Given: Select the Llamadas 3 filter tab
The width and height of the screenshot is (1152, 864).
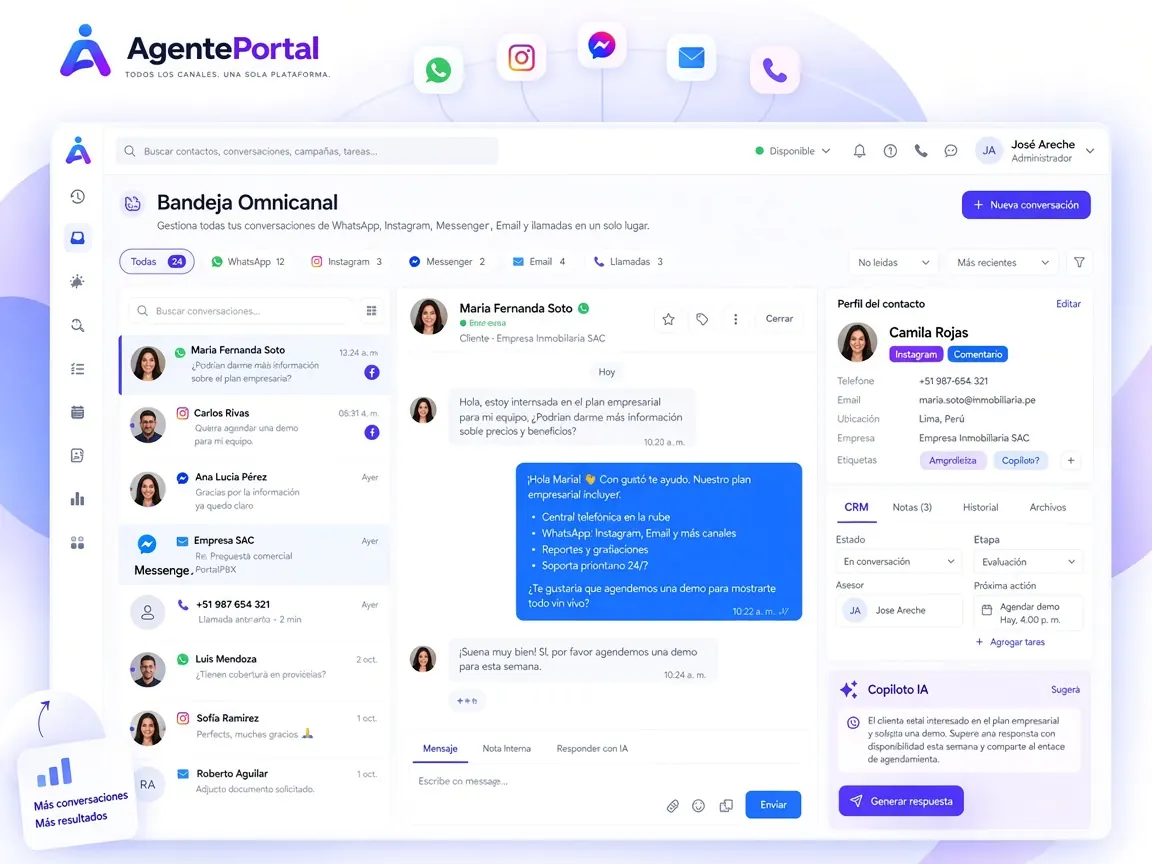Looking at the screenshot, I should tap(628, 262).
